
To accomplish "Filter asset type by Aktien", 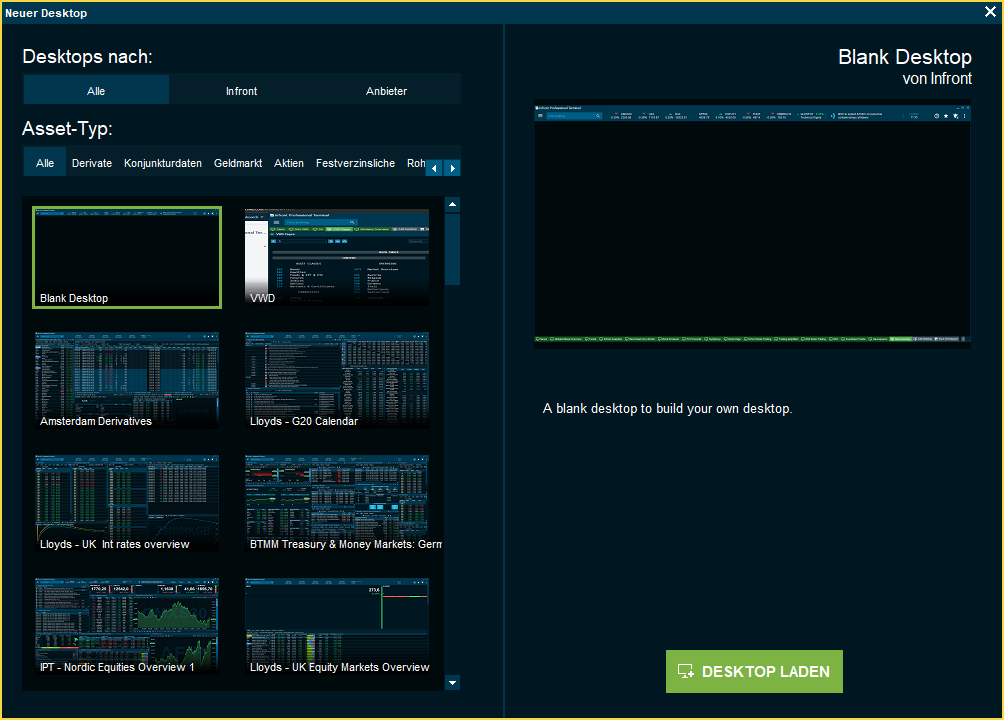I will [289, 163].
